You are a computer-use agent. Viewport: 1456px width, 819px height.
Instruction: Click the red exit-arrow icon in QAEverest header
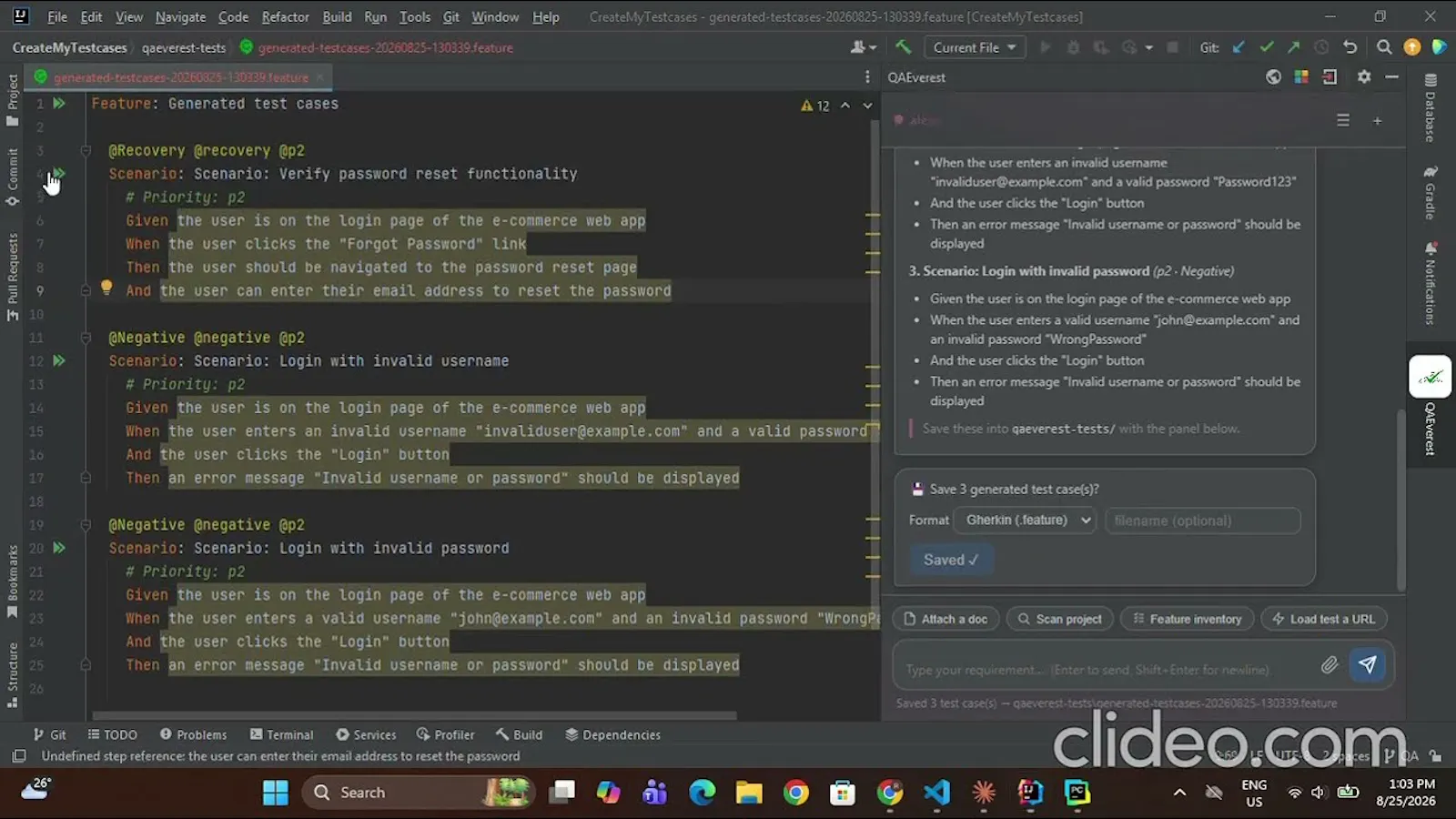[1330, 77]
